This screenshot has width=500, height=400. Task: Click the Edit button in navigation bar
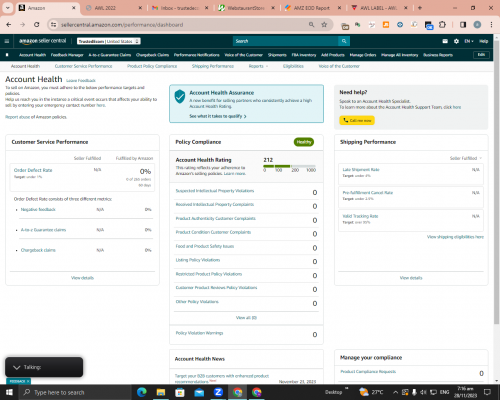pos(481,55)
